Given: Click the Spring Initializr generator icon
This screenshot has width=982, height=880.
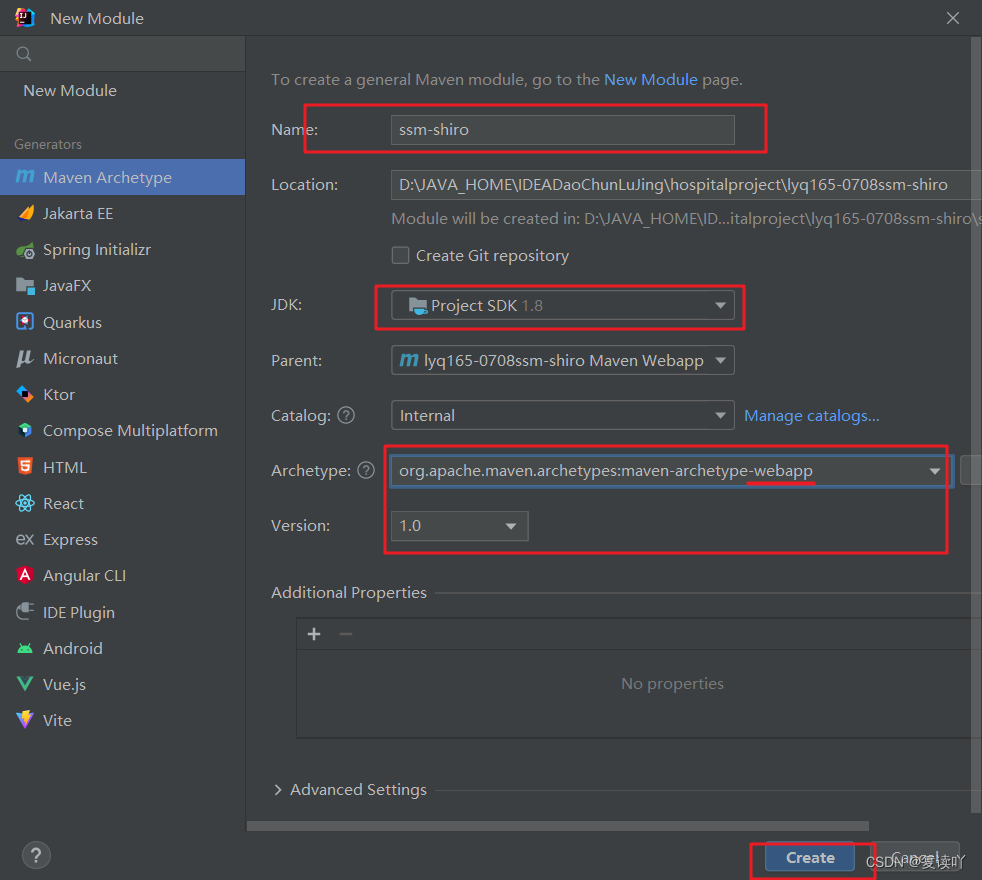Looking at the screenshot, I should pyautogui.click(x=26, y=250).
